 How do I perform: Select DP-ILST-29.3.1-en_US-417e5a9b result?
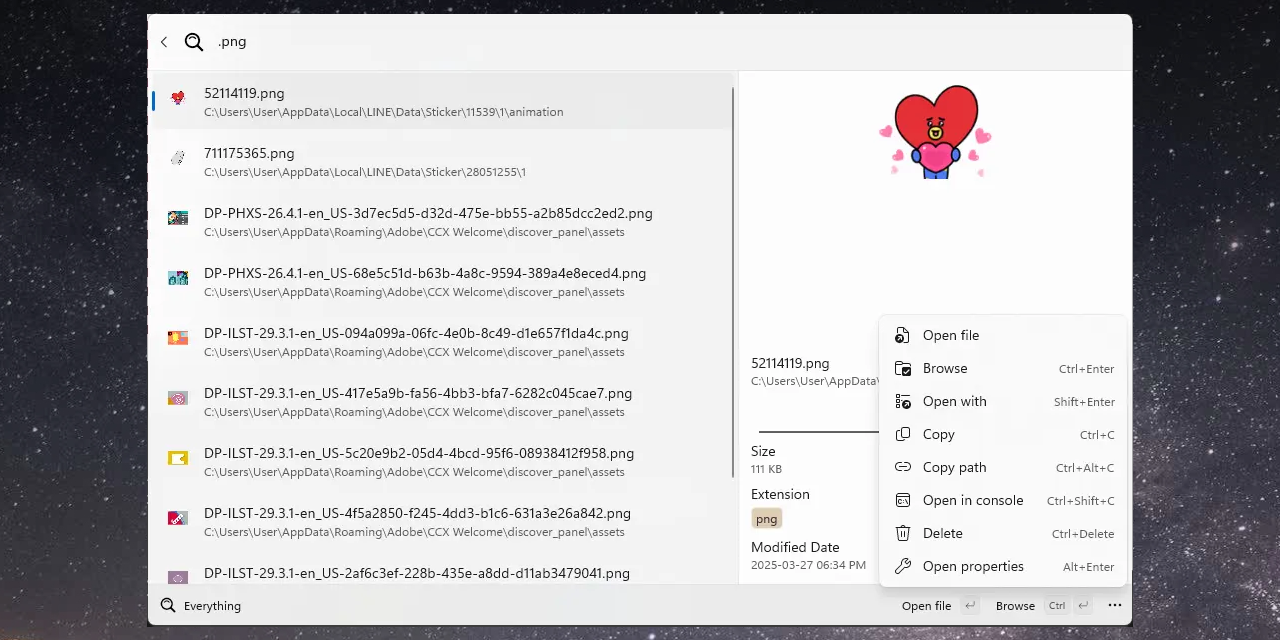(441, 401)
